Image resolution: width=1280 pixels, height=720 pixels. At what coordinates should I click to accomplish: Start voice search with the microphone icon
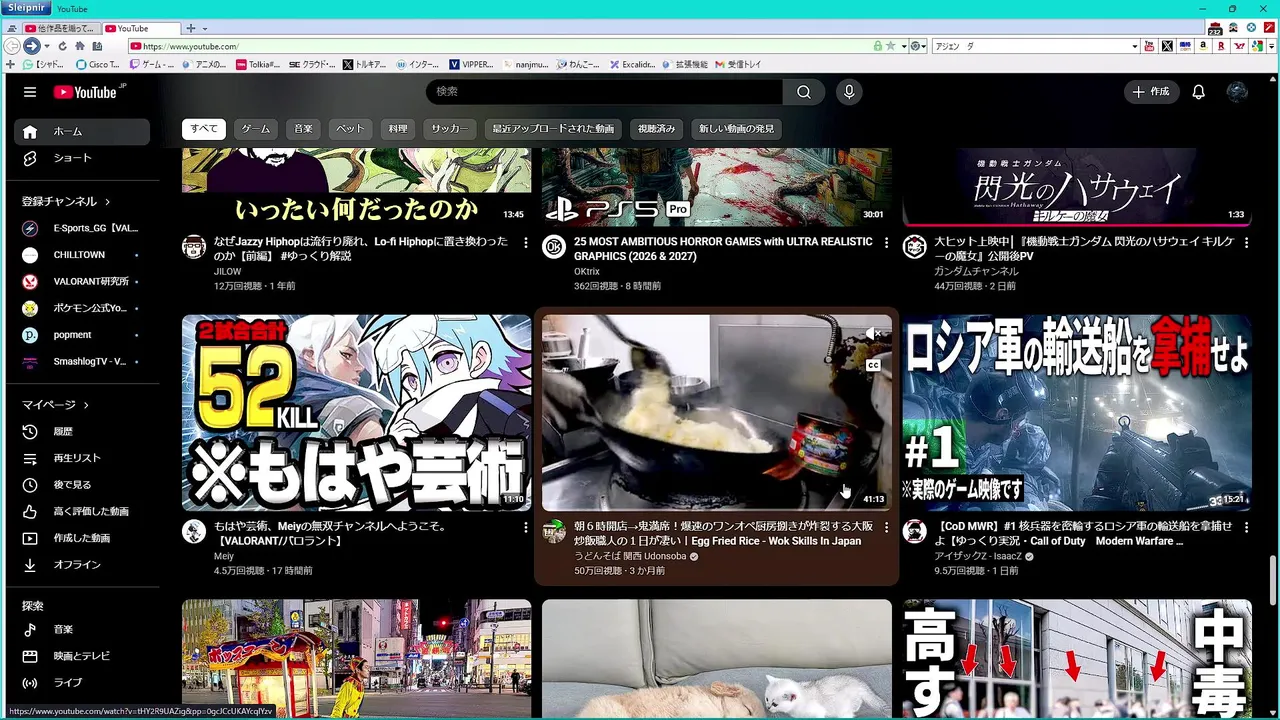[x=849, y=92]
